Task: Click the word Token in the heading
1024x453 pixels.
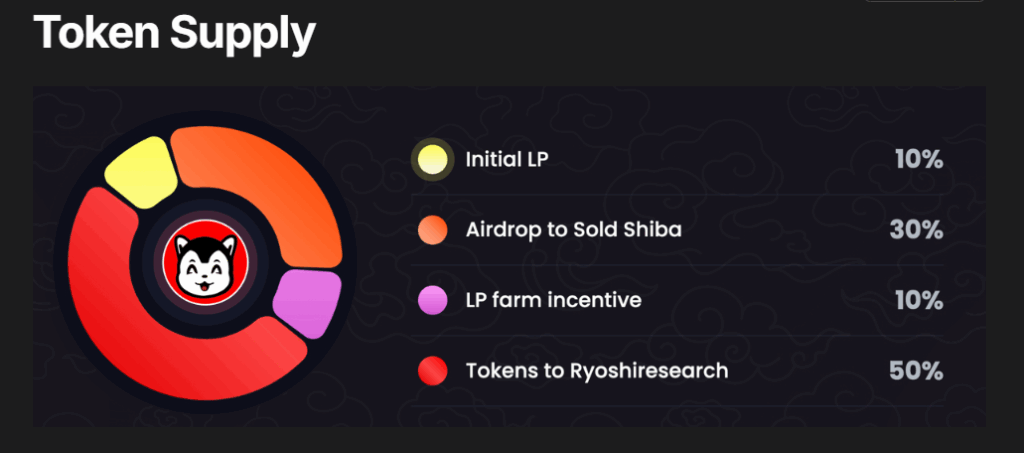Action: point(97,33)
